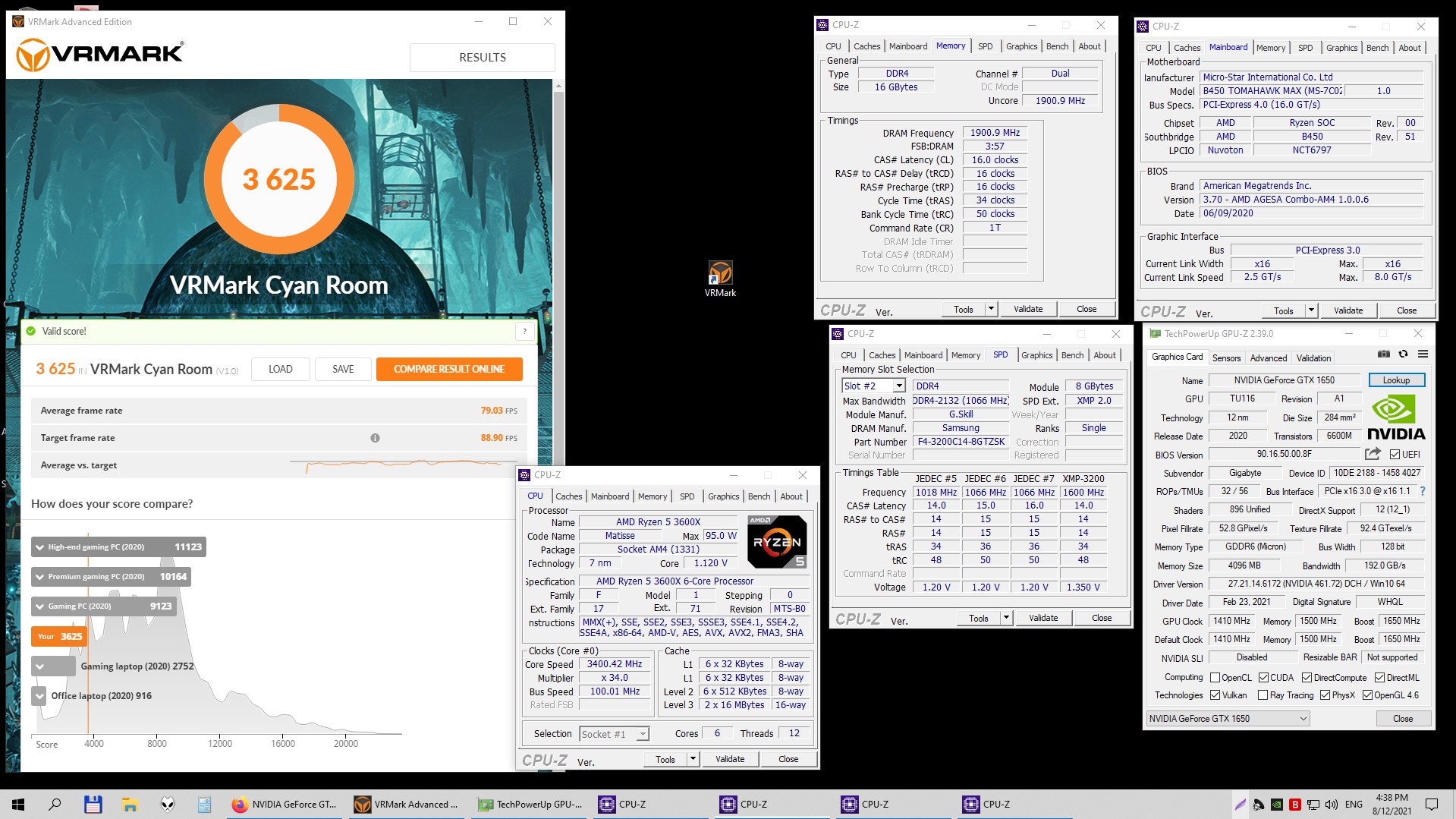
Task: Toggle the CUDA checkbox
Action: click(1263, 678)
